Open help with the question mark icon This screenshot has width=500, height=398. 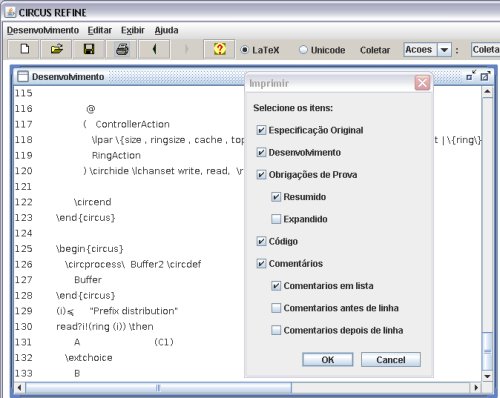tap(219, 50)
